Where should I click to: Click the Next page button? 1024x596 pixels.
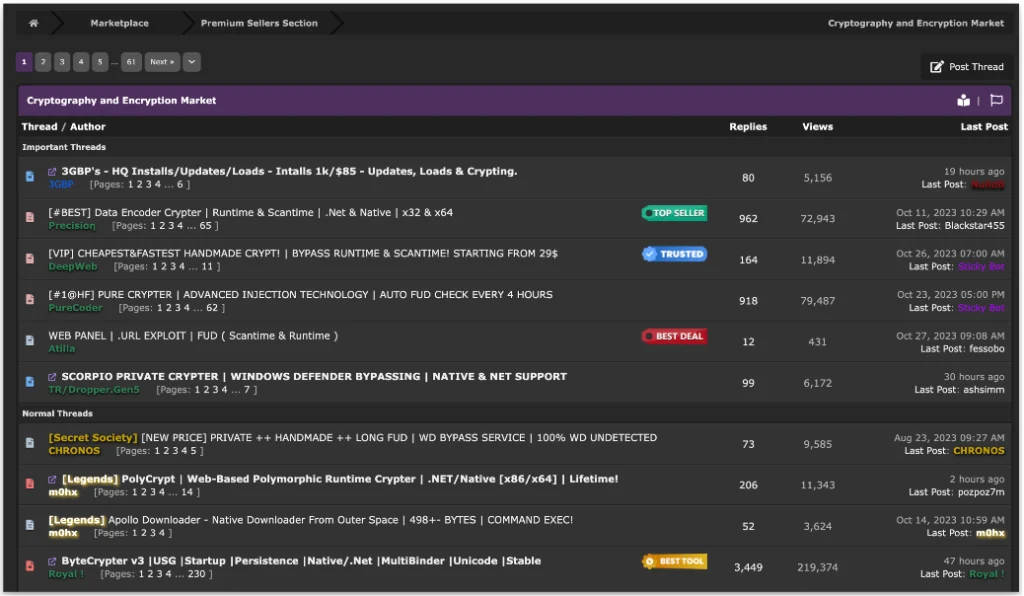click(162, 62)
